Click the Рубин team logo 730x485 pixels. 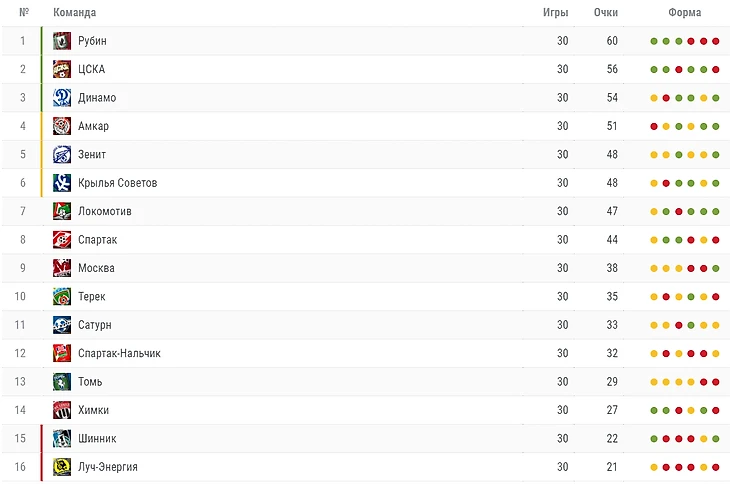point(61,41)
